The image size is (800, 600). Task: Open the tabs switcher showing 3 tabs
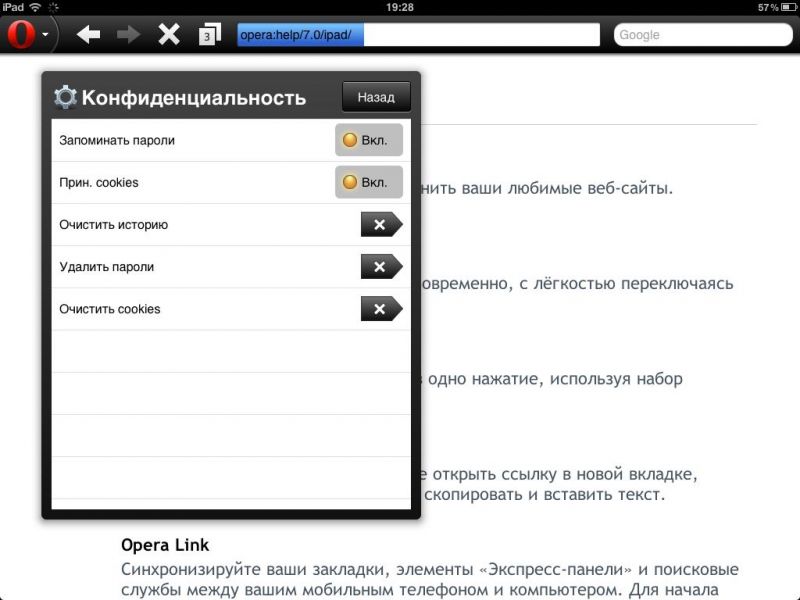coord(208,35)
